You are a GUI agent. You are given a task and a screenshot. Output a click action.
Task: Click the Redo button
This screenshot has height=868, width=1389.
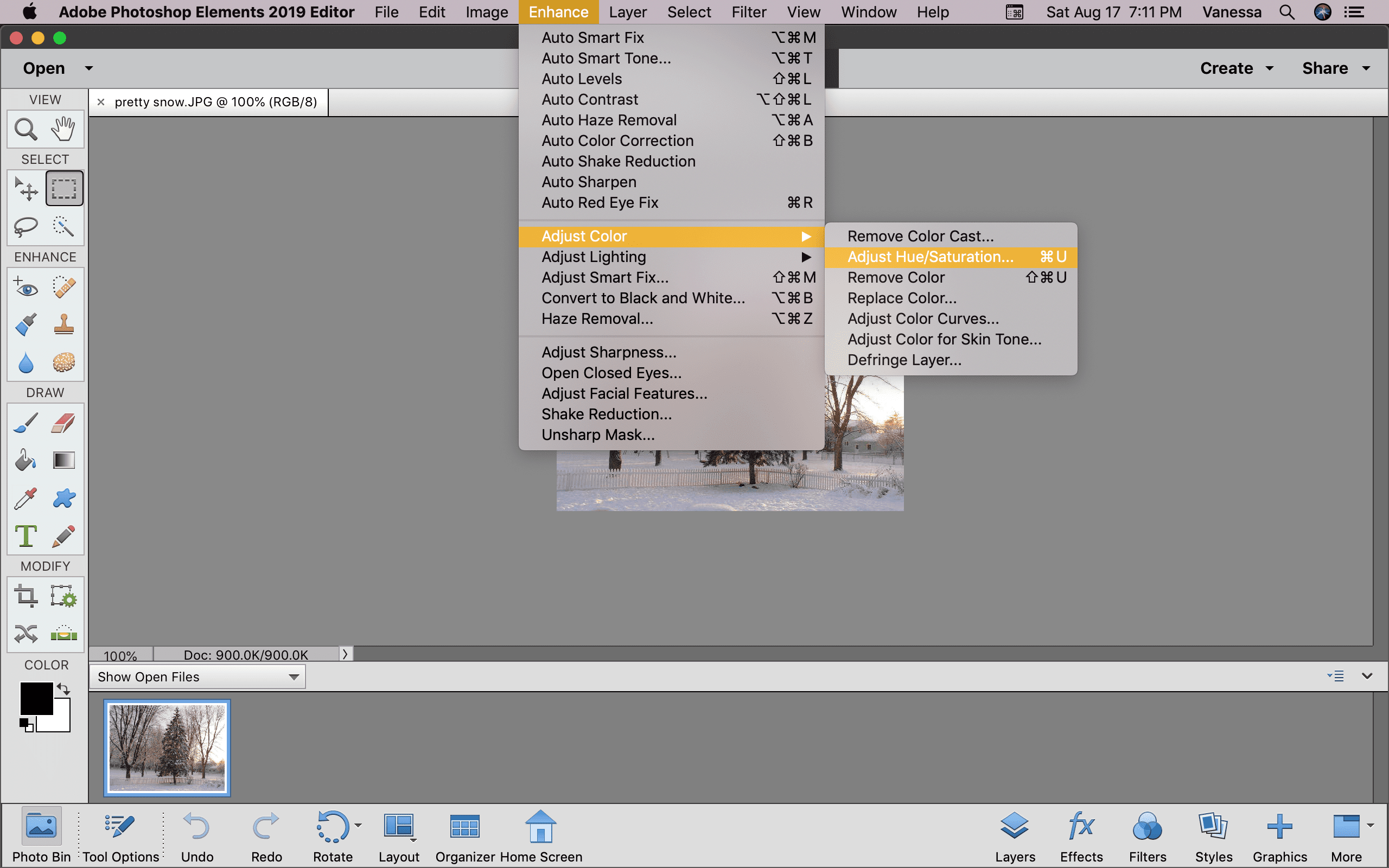pos(266,836)
